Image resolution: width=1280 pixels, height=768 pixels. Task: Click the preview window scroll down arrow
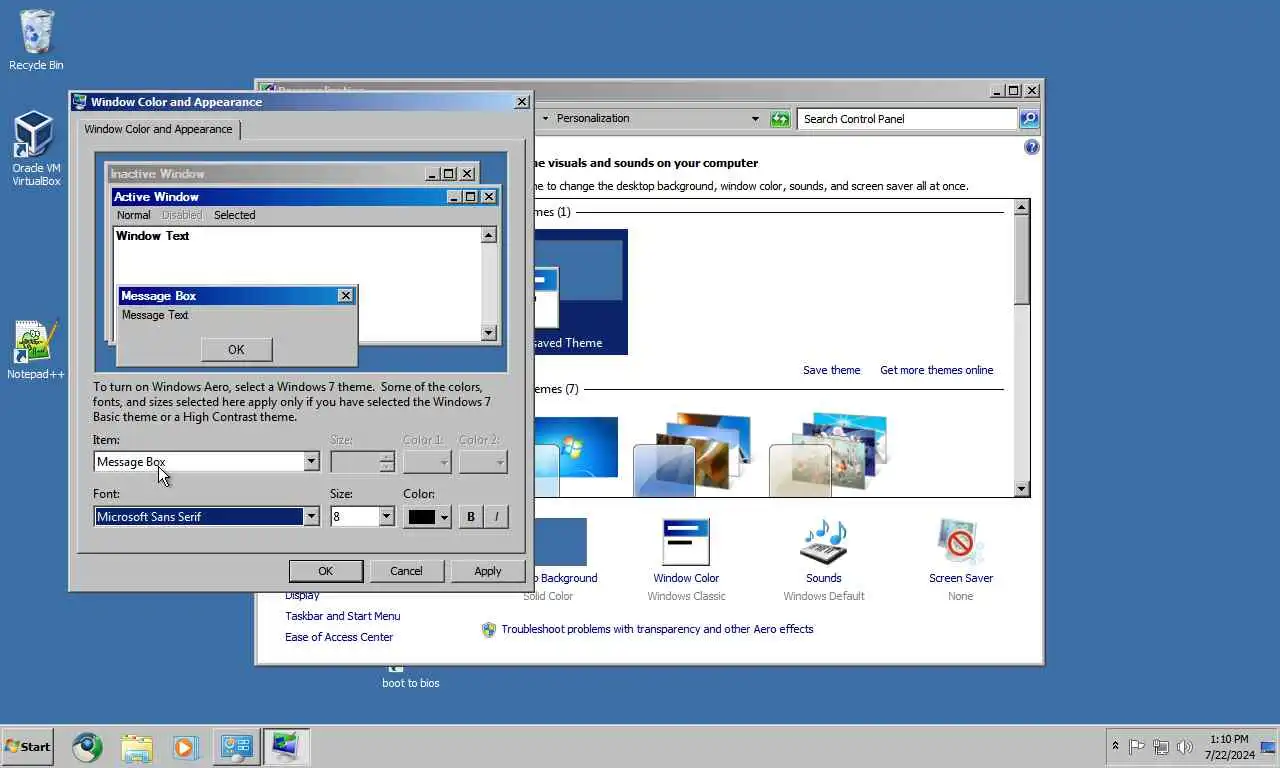(489, 333)
